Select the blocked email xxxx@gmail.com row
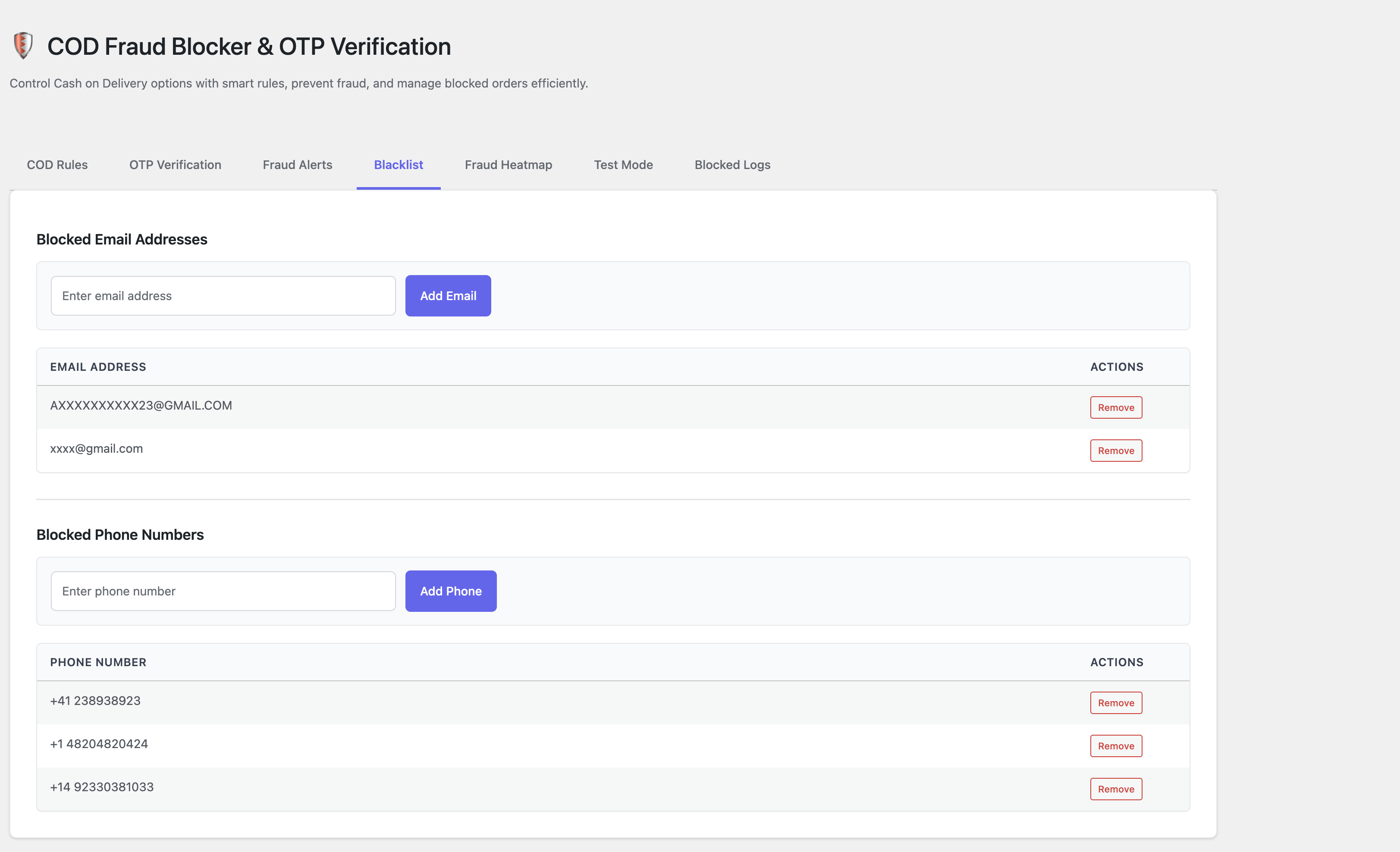The image size is (1400, 852). point(341,449)
